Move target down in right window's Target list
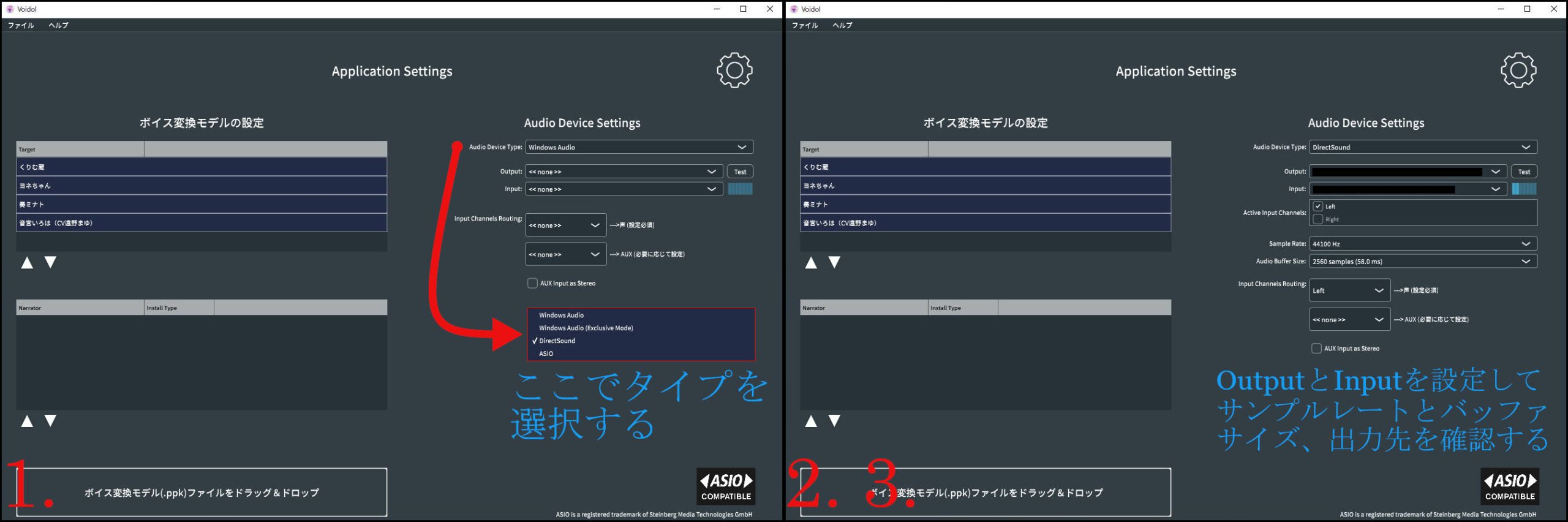The width and height of the screenshot is (1568, 522). click(x=834, y=262)
